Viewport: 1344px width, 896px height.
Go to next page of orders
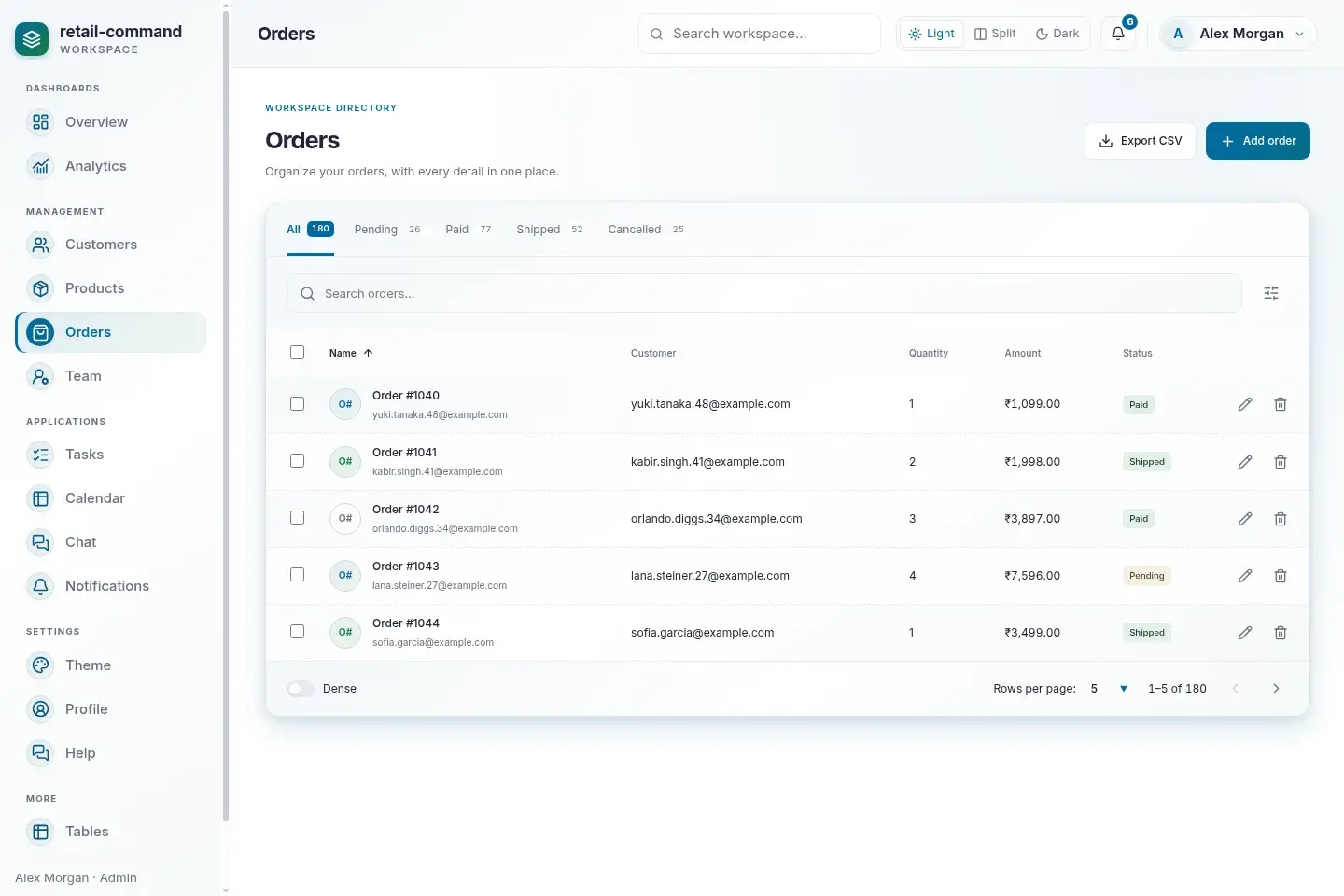tap(1276, 689)
